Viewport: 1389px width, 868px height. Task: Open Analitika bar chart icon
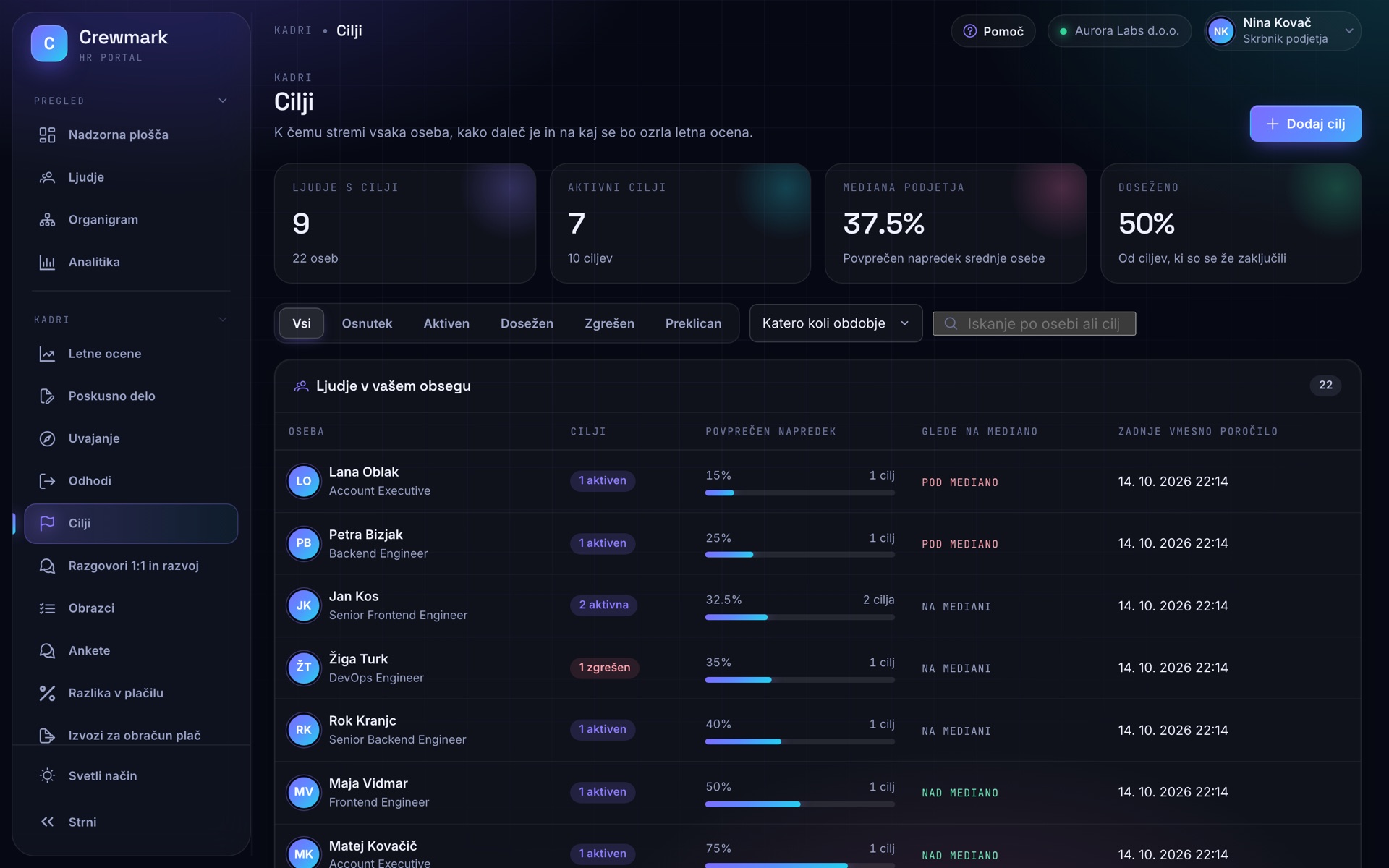[47, 263]
